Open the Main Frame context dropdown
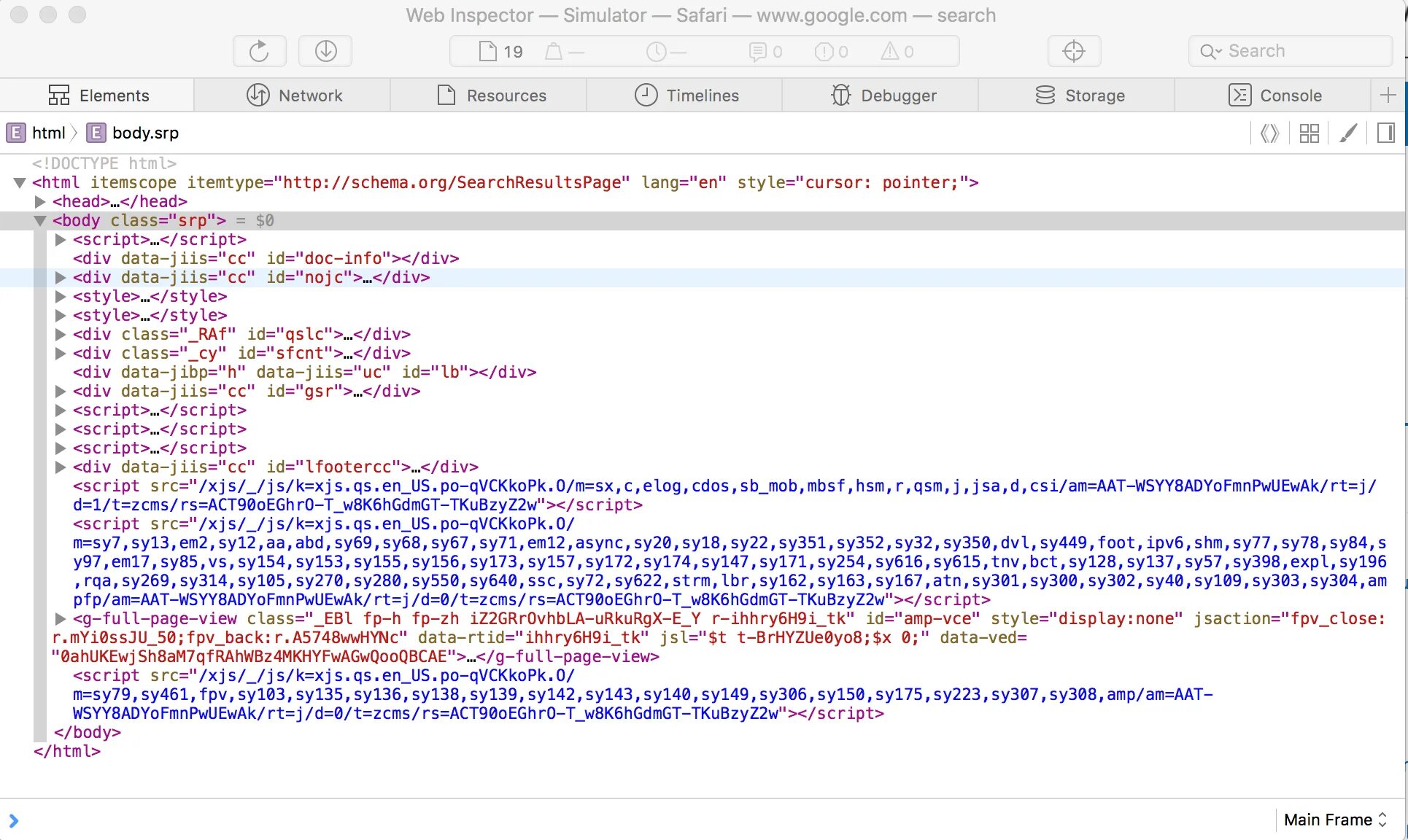 pyautogui.click(x=1335, y=820)
